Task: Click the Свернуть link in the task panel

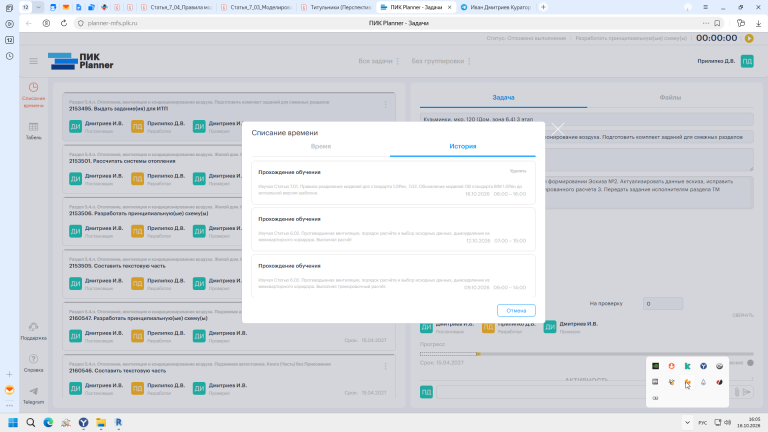Action: tap(743, 315)
